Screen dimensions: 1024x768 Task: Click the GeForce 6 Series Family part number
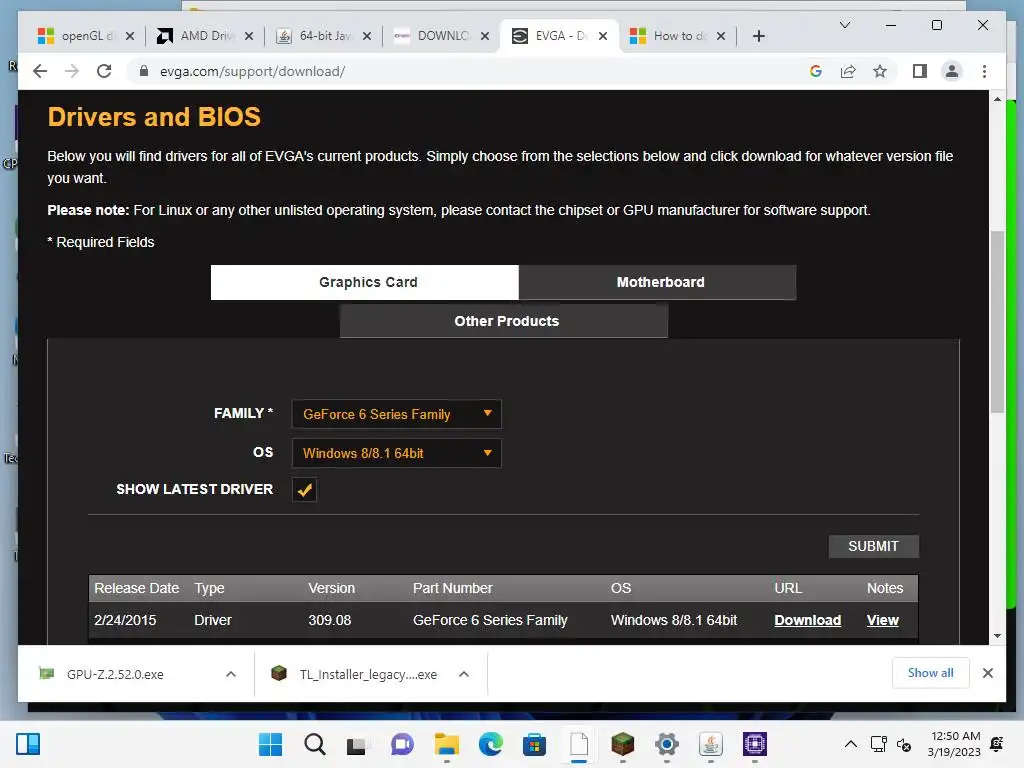(x=490, y=620)
